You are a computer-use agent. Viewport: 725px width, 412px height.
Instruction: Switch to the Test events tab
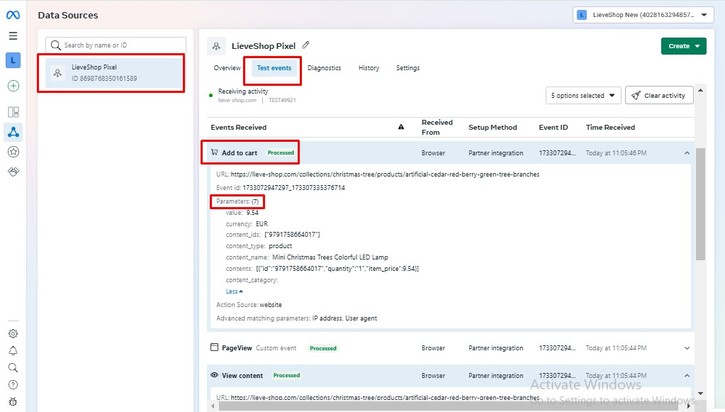tap(274, 68)
